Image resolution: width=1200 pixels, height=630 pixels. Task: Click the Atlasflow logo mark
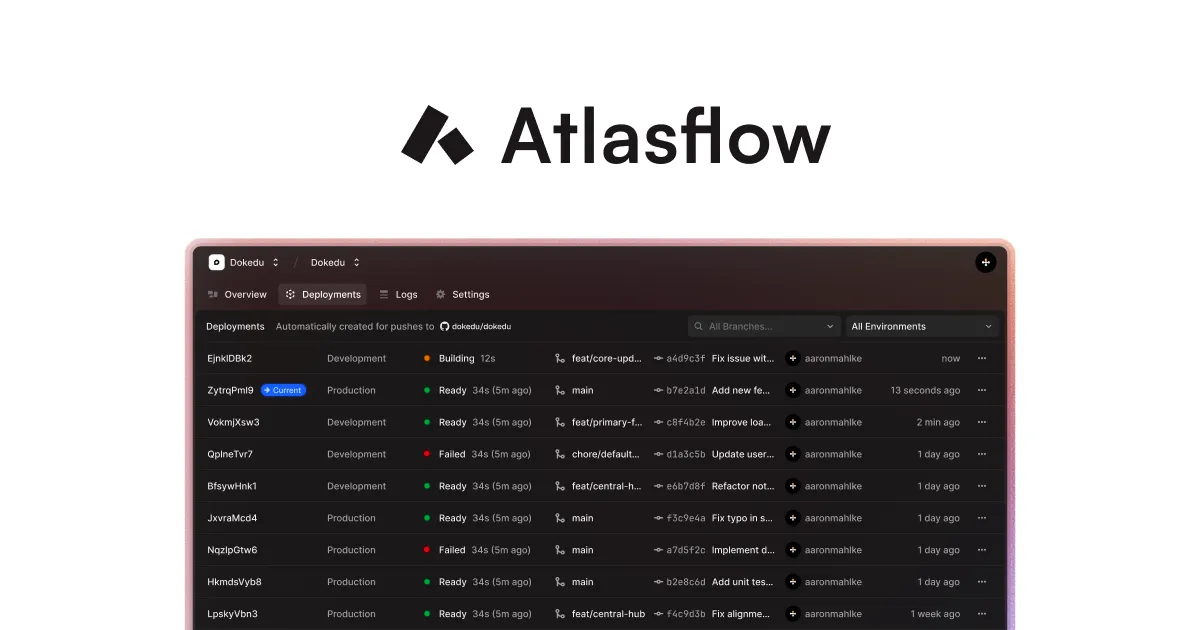coord(437,135)
